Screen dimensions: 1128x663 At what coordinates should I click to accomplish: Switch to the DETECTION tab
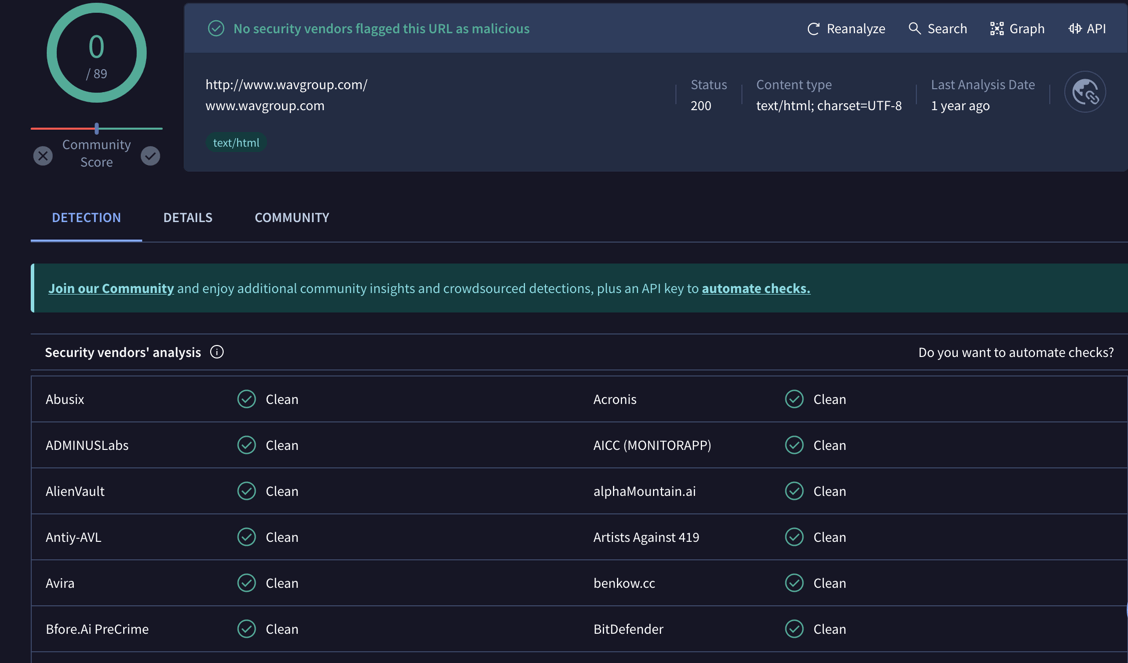pos(86,217)
